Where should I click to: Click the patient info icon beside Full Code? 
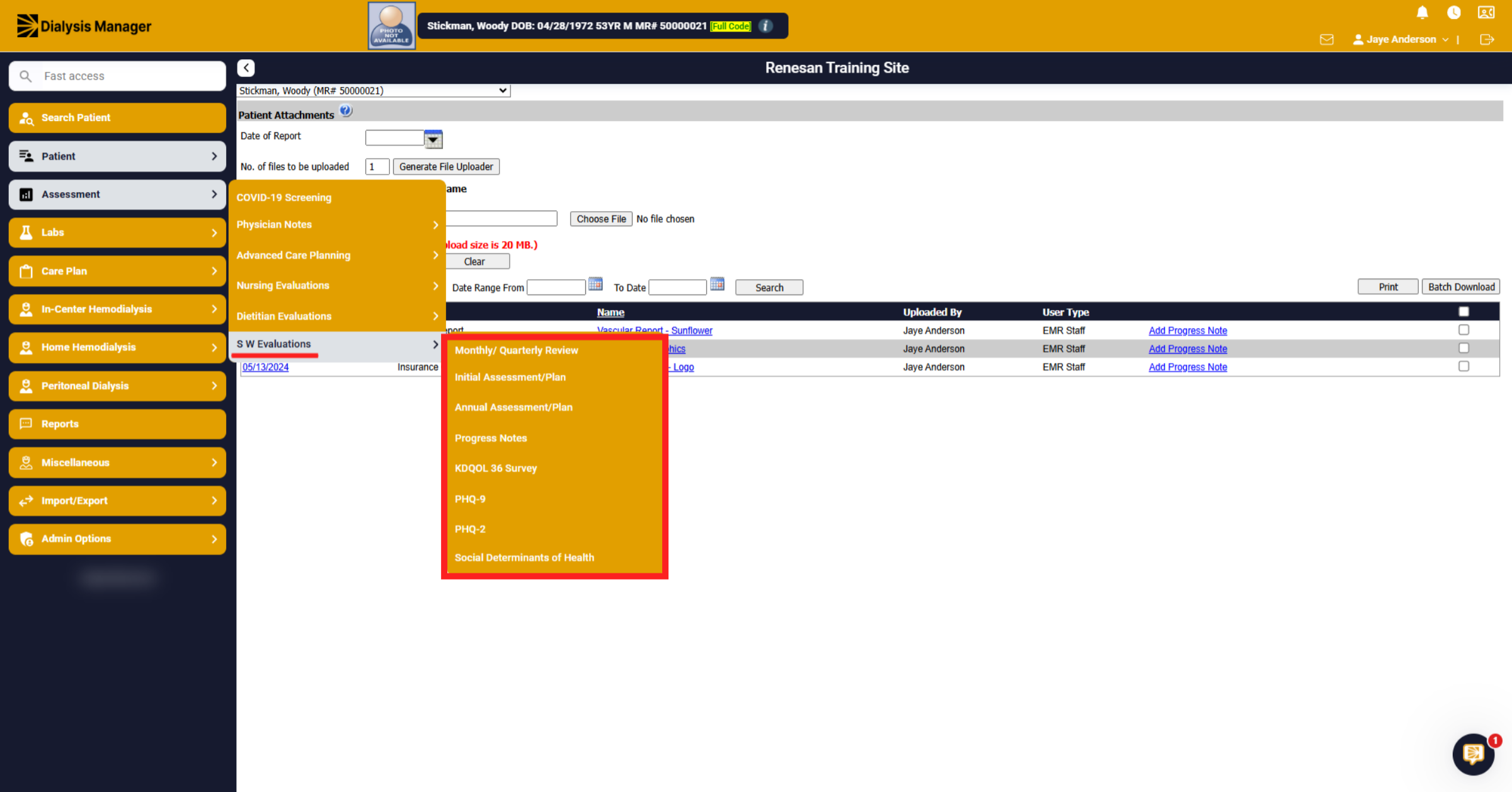pyautogui.click(x=765, y=26)
